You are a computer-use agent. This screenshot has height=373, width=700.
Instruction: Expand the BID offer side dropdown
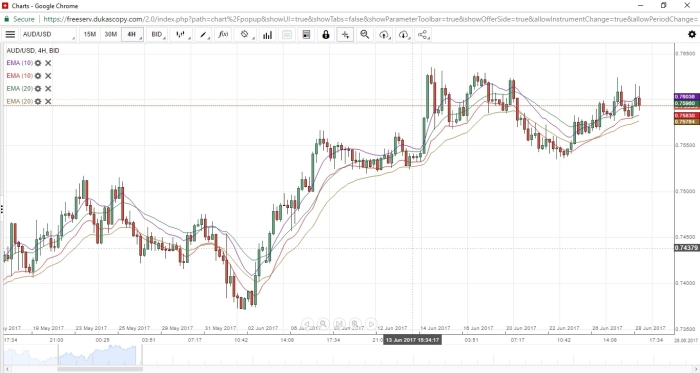point(157,34)
